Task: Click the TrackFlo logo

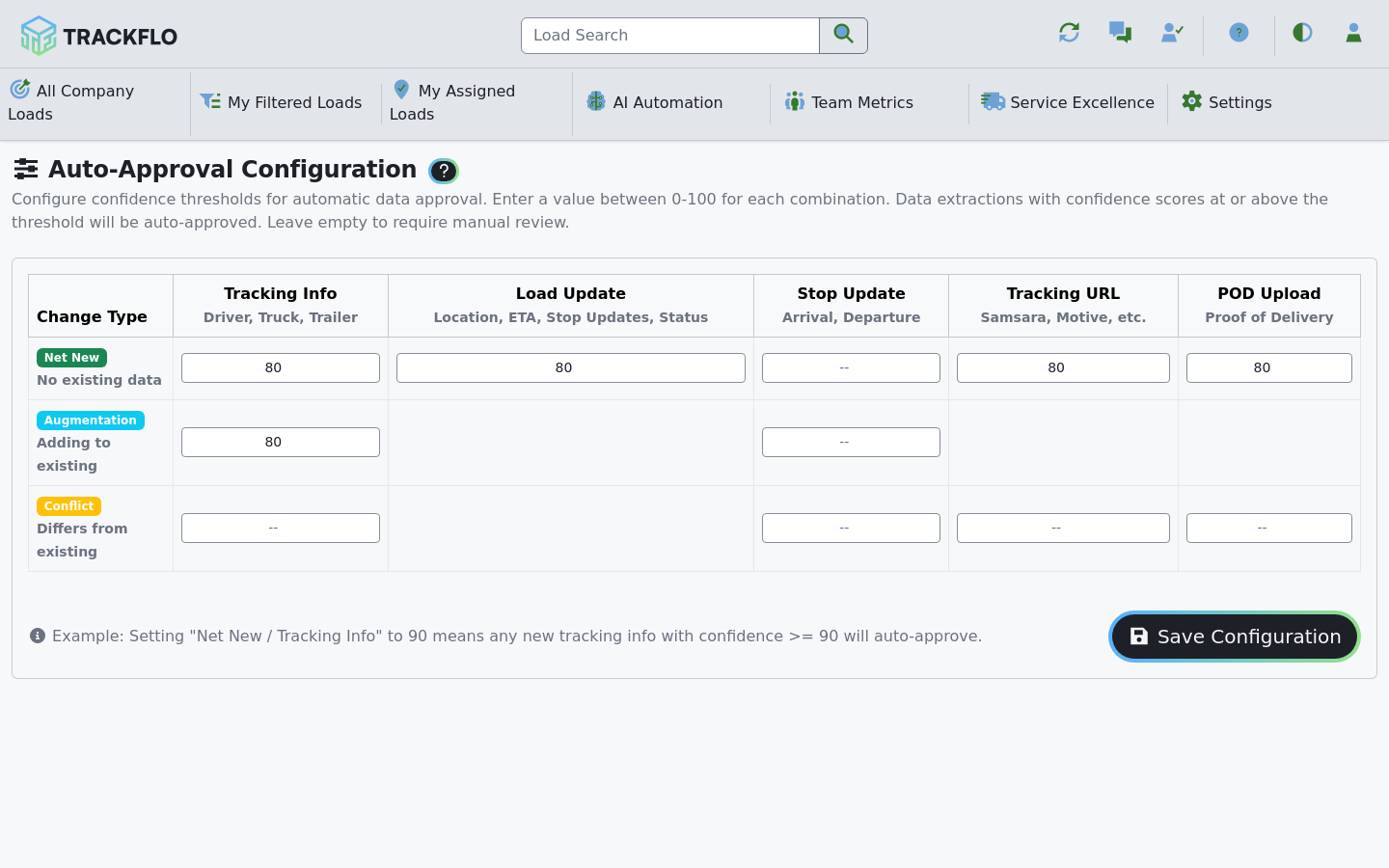Action: [98, 36]
